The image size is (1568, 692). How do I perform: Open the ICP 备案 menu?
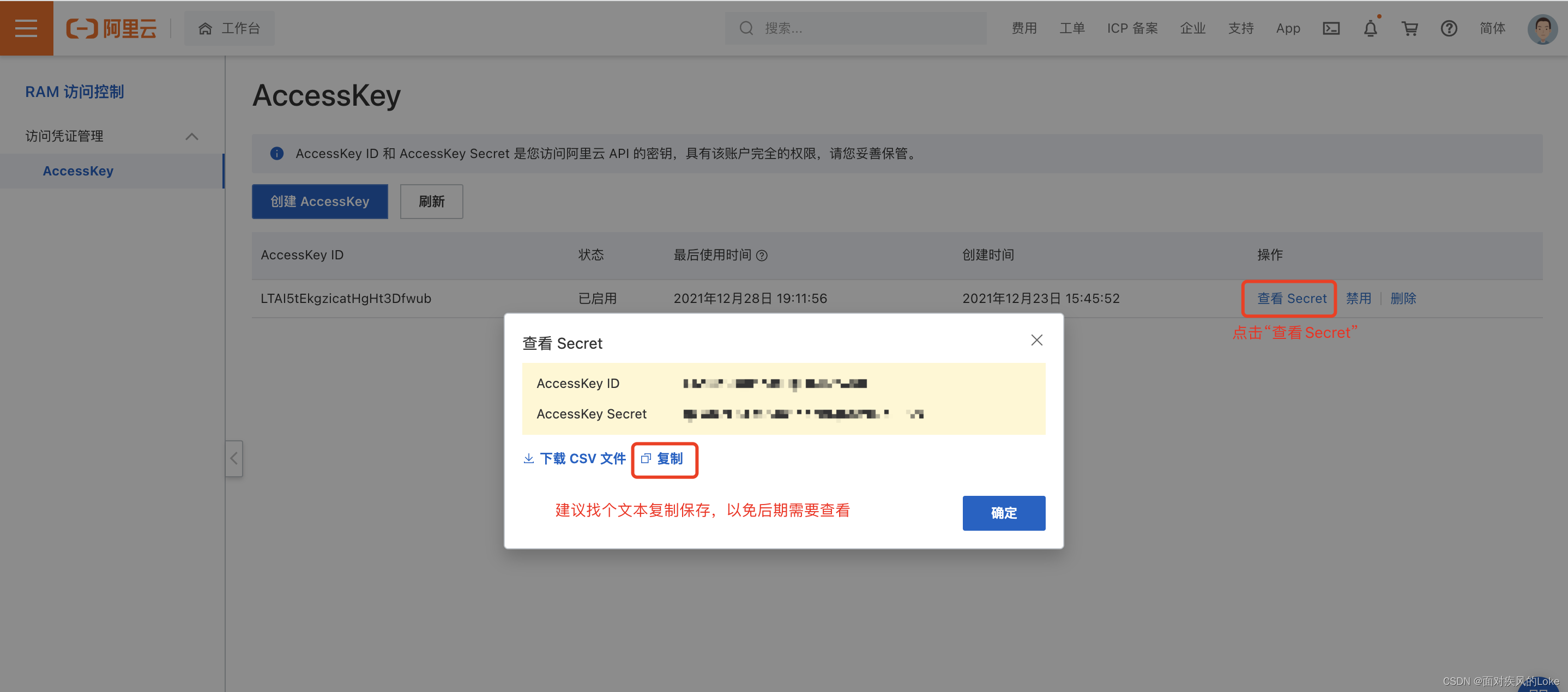click(x=1132, y=28)
